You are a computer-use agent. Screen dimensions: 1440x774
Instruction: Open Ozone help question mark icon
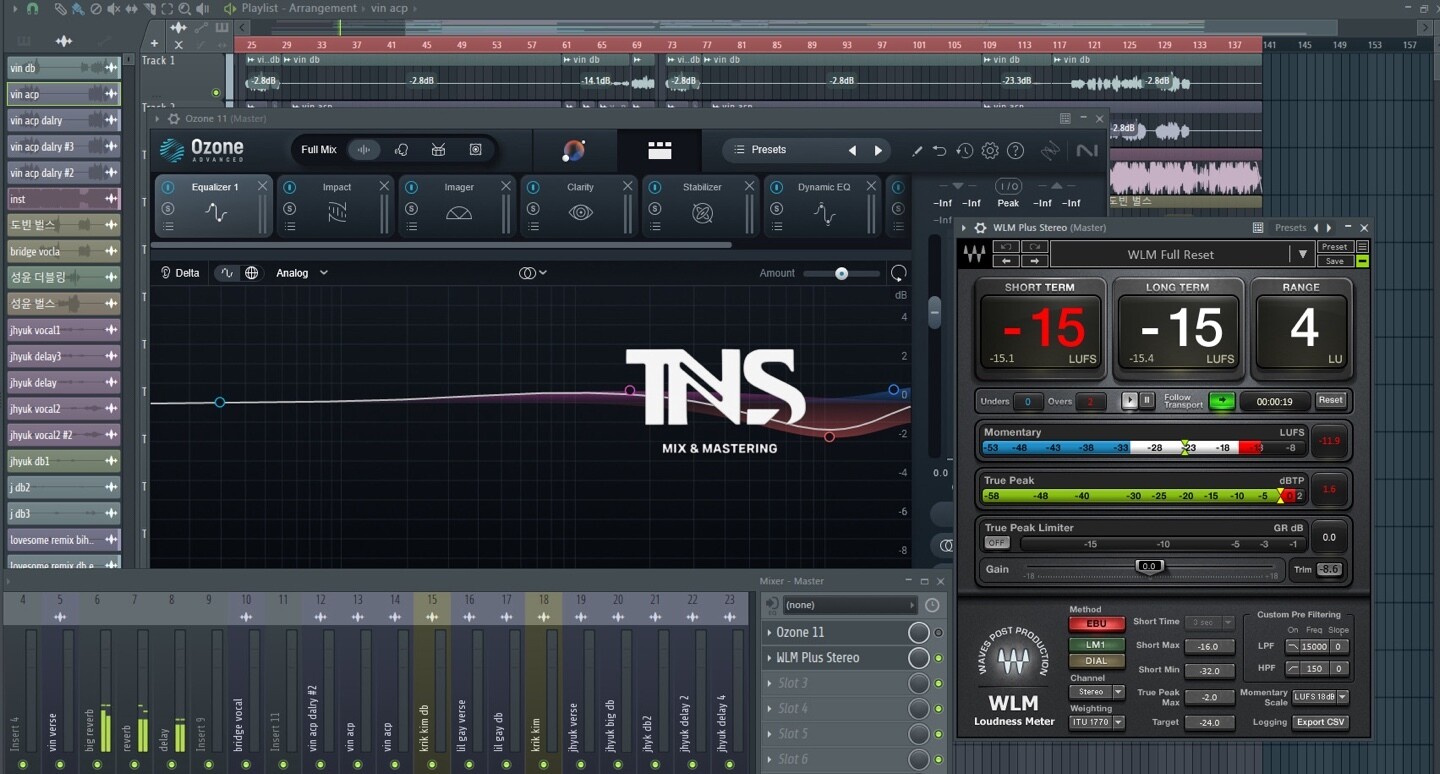tap(1015, 151)
